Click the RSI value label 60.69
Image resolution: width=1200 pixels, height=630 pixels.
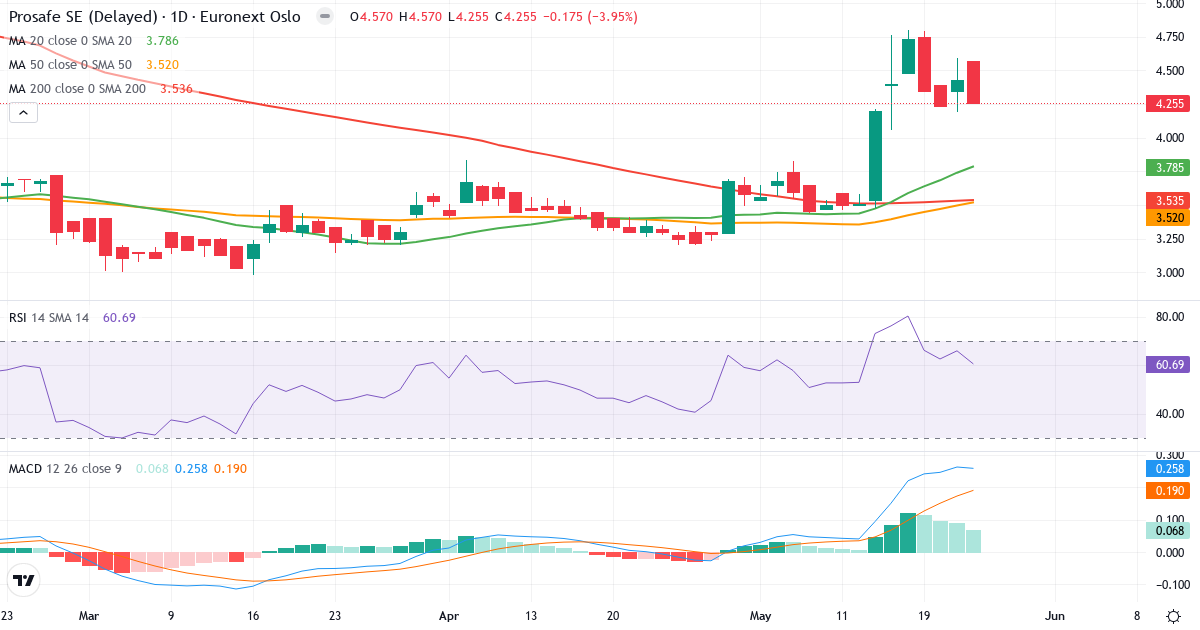pos(1169,365)
